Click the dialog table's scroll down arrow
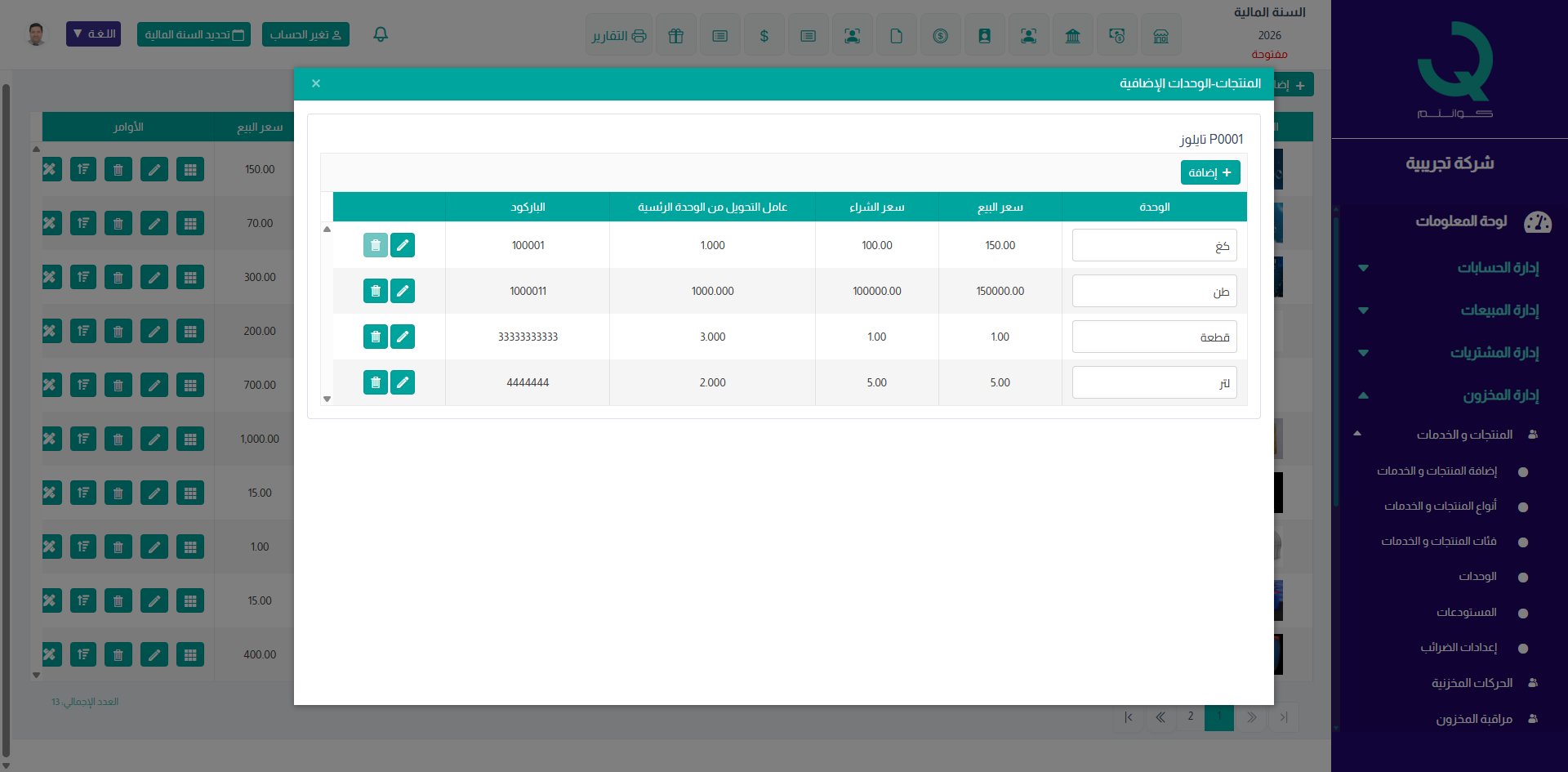Image resolution: width=1568 pixels, height=772 pixels. pos(327,399)
